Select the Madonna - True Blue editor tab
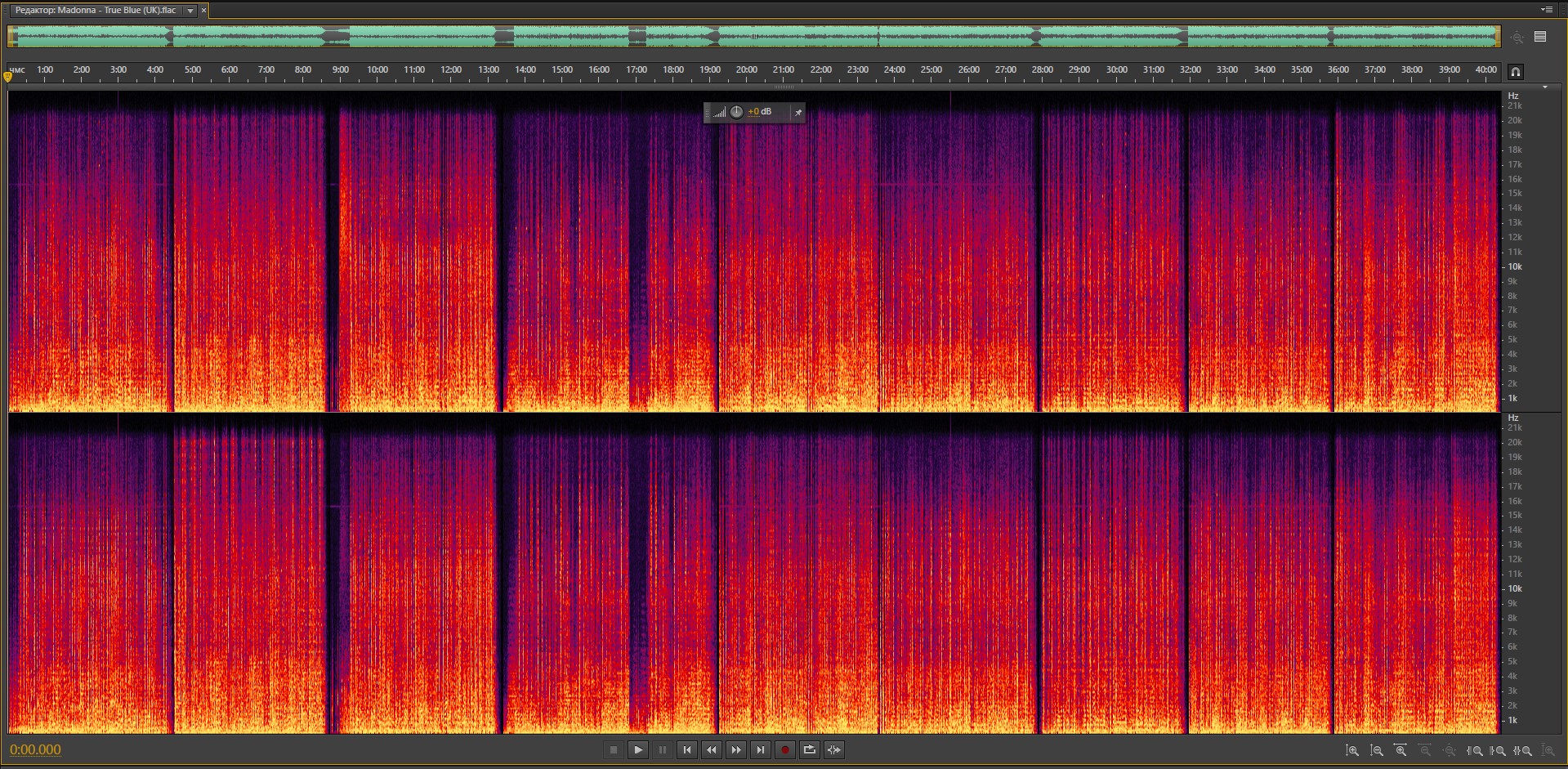 [x=96, y=11]
